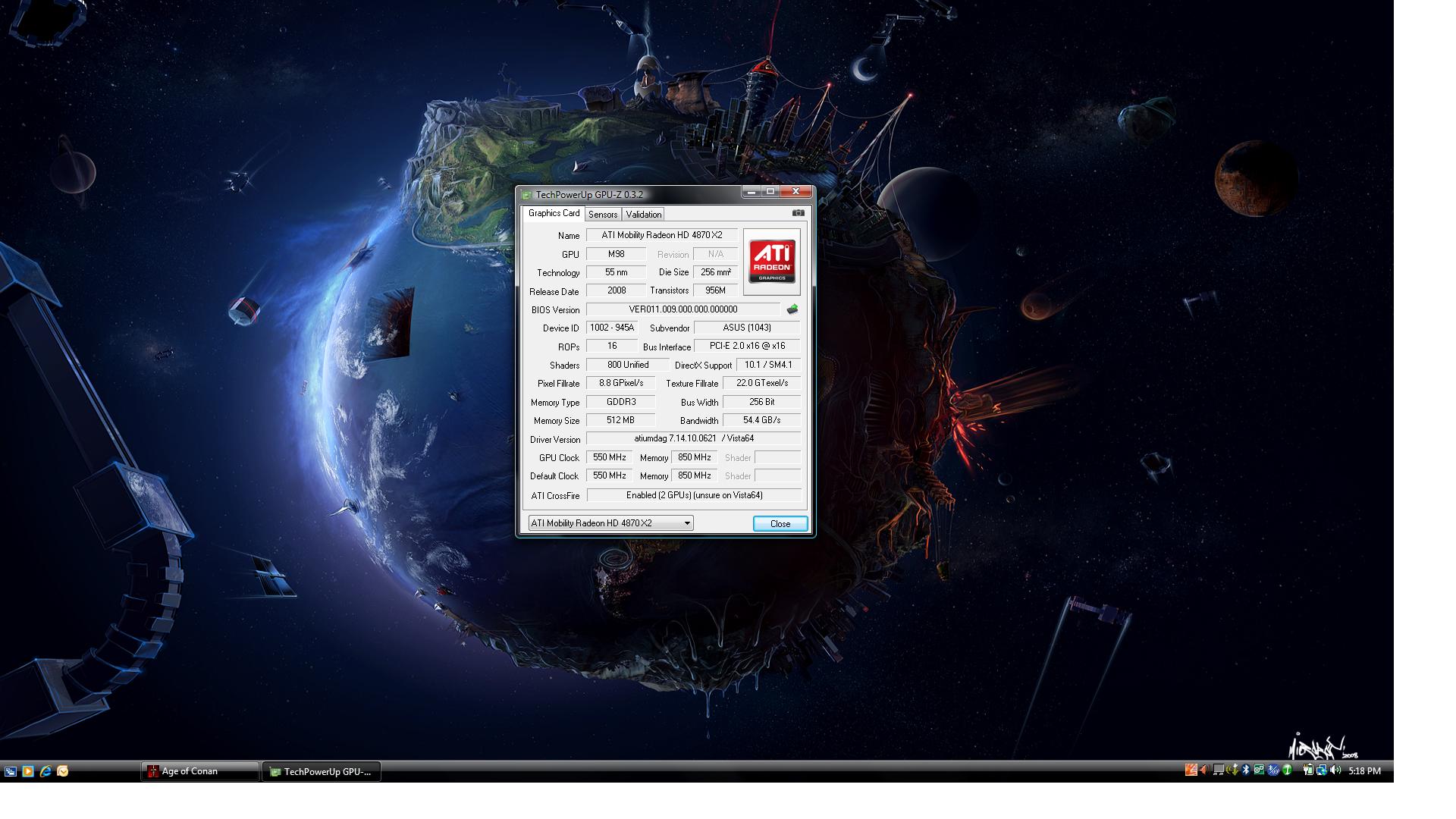
Task: Open the volume speaker tray icon
Action: (x=1335, y=770)
